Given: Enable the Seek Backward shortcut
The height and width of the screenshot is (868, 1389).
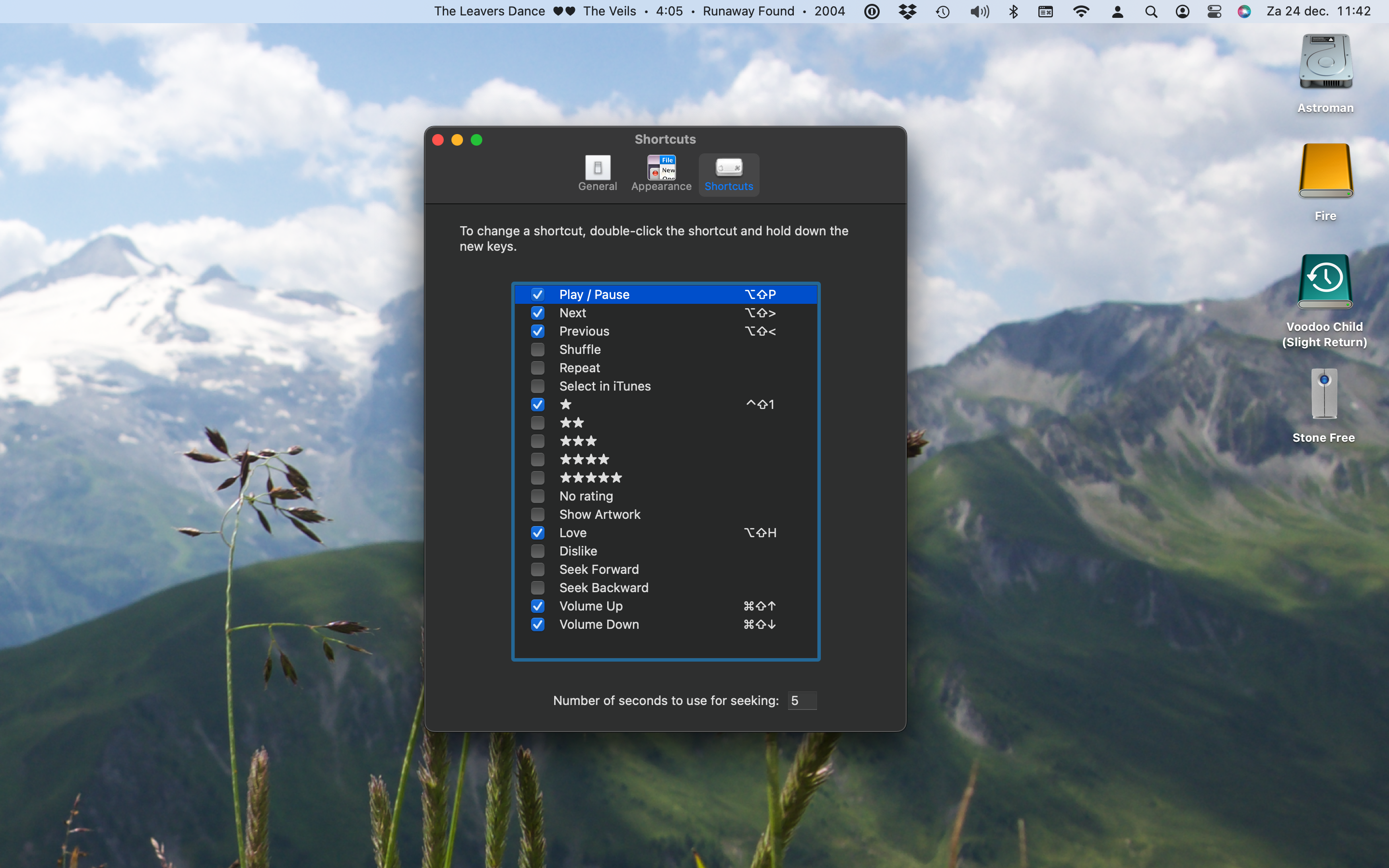Looking at the screenshot, I should click(x=537, y=588).
